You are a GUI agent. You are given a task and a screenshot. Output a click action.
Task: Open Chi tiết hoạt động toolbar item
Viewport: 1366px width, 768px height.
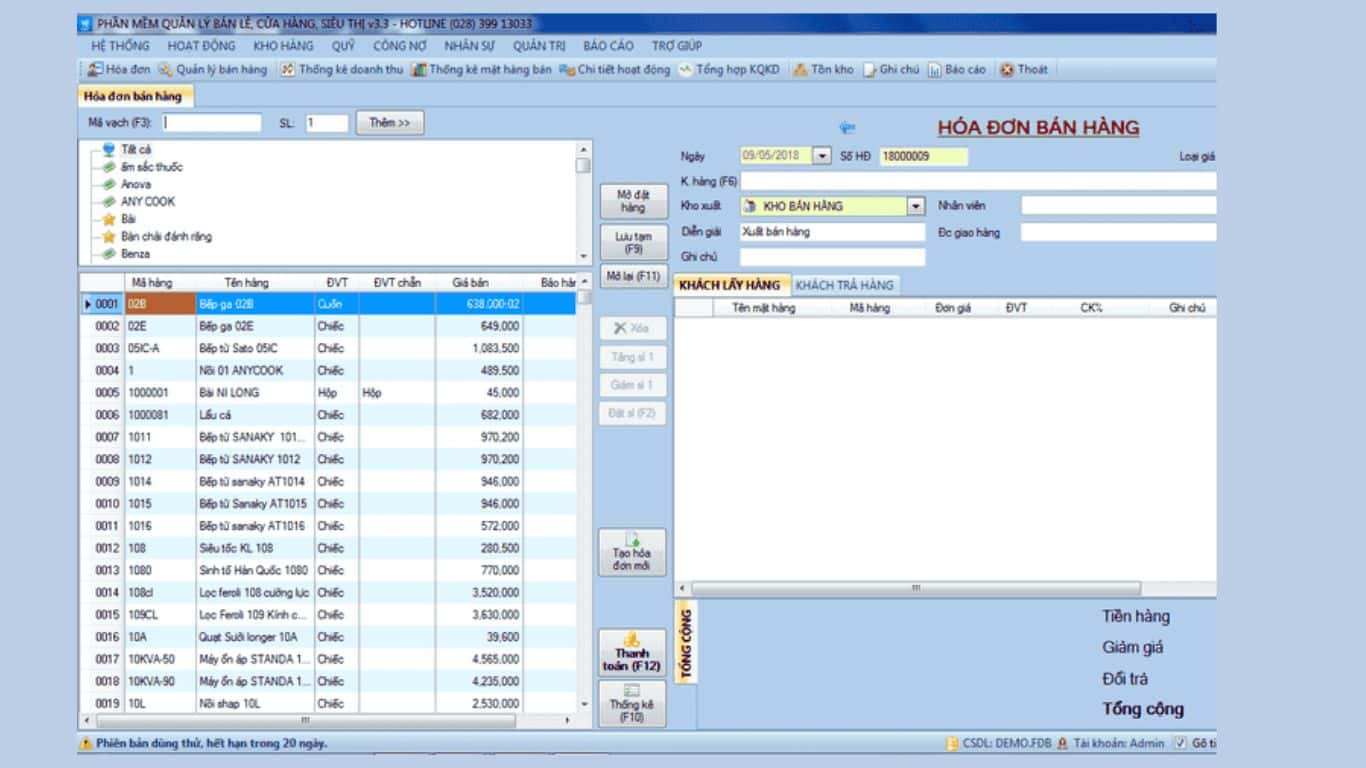coord(614,70)
